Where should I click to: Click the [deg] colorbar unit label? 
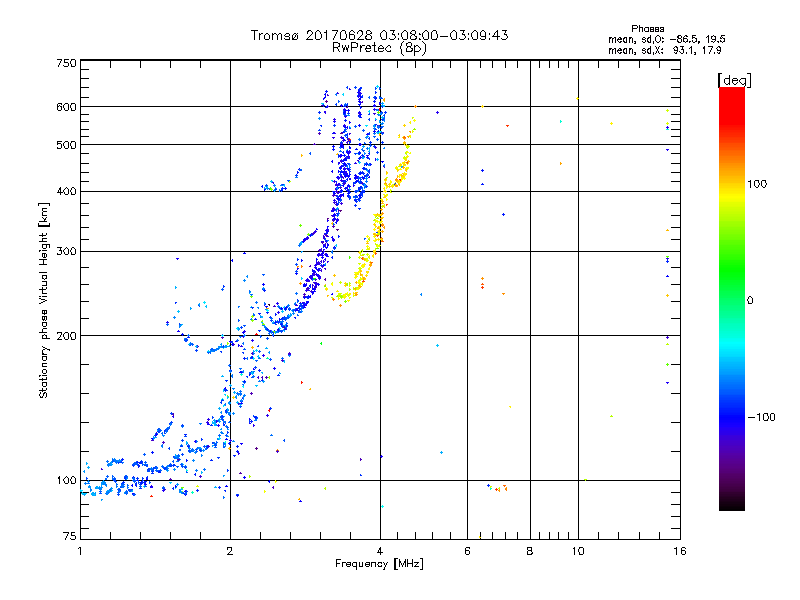click(734, 80)
